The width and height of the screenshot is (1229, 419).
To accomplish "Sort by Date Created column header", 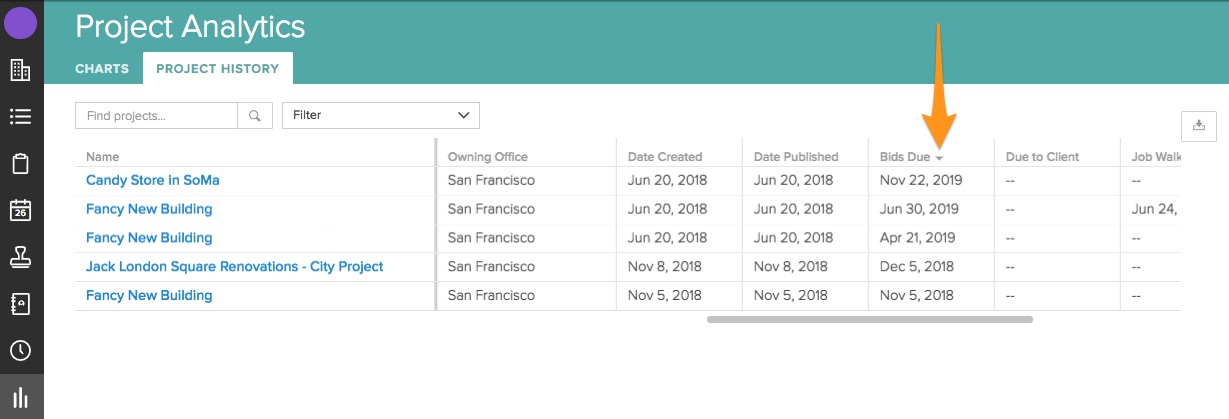I will tap(664, 157).
